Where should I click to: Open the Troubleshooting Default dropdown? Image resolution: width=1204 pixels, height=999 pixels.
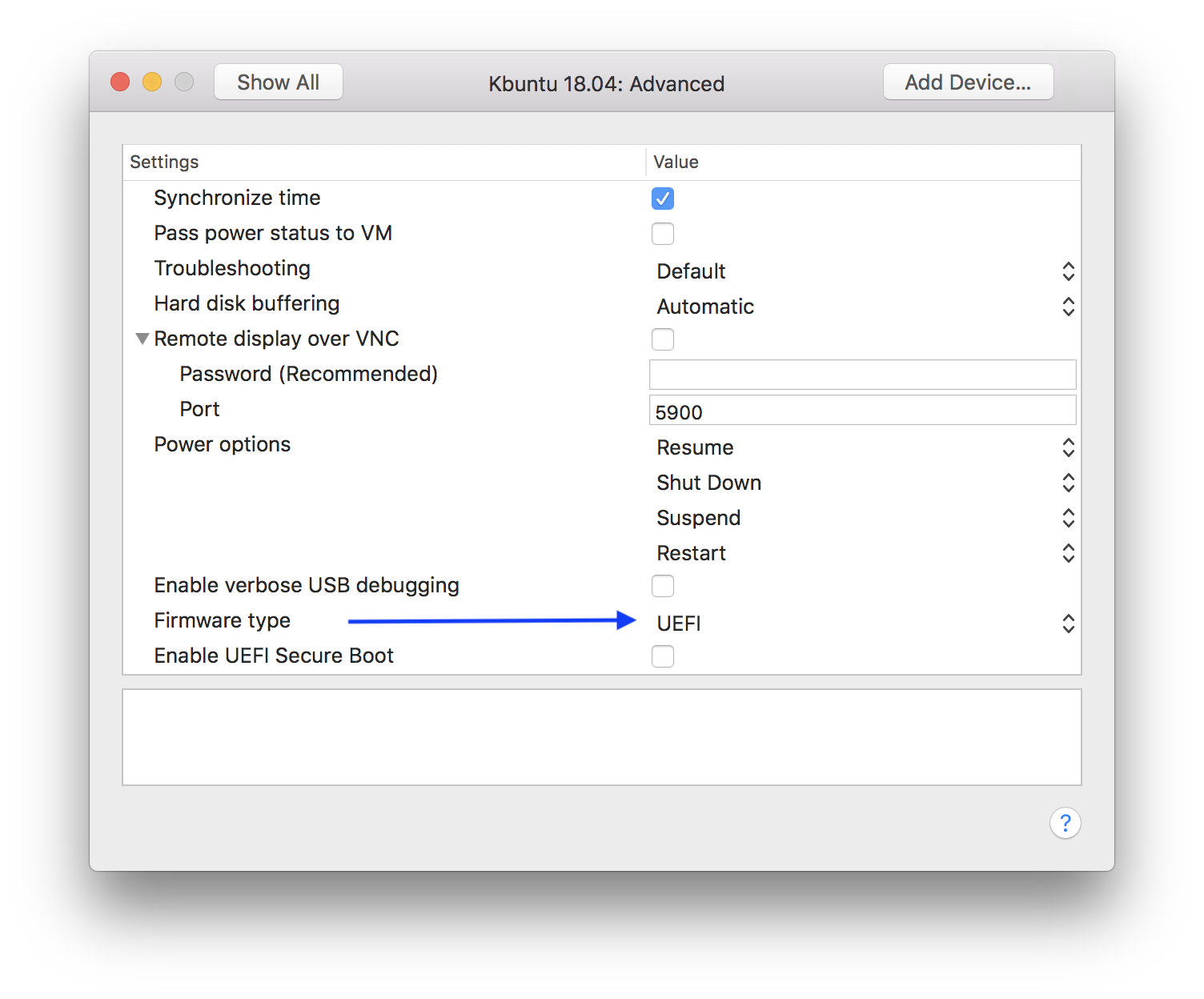click(865, 271)
